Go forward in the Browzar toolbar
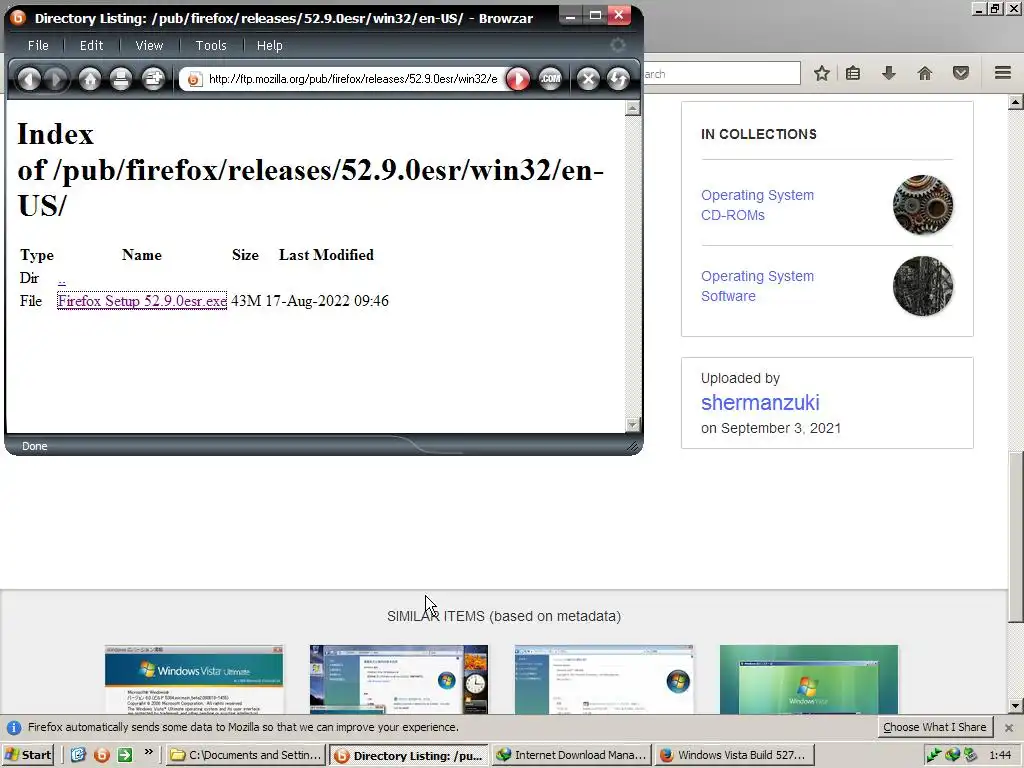 (56, 79)
